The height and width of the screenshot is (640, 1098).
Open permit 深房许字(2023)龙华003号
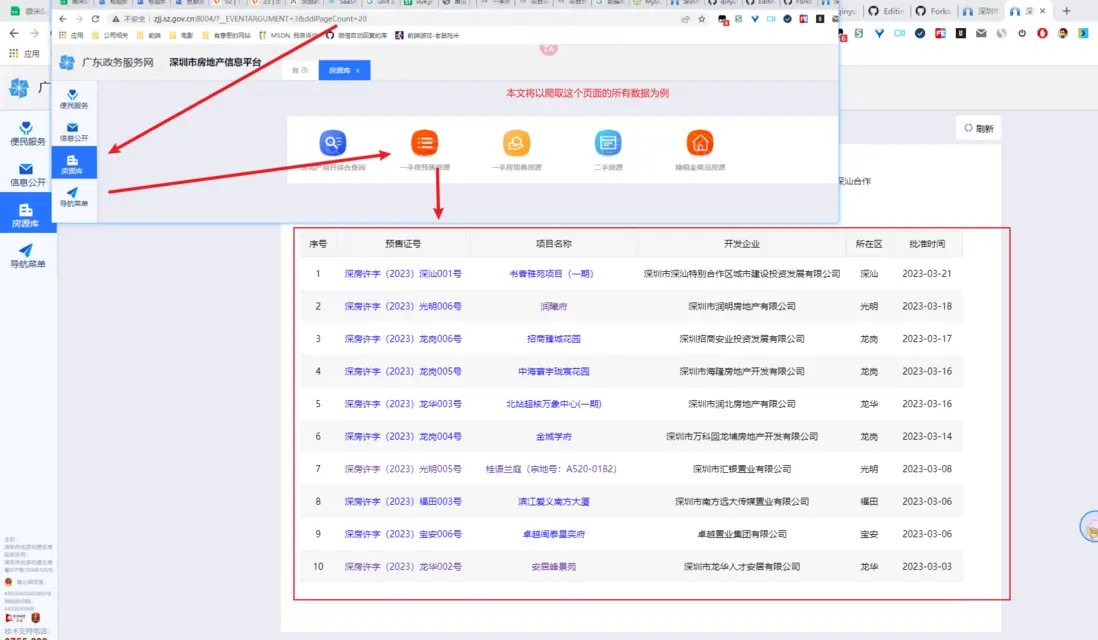[403, 404]
